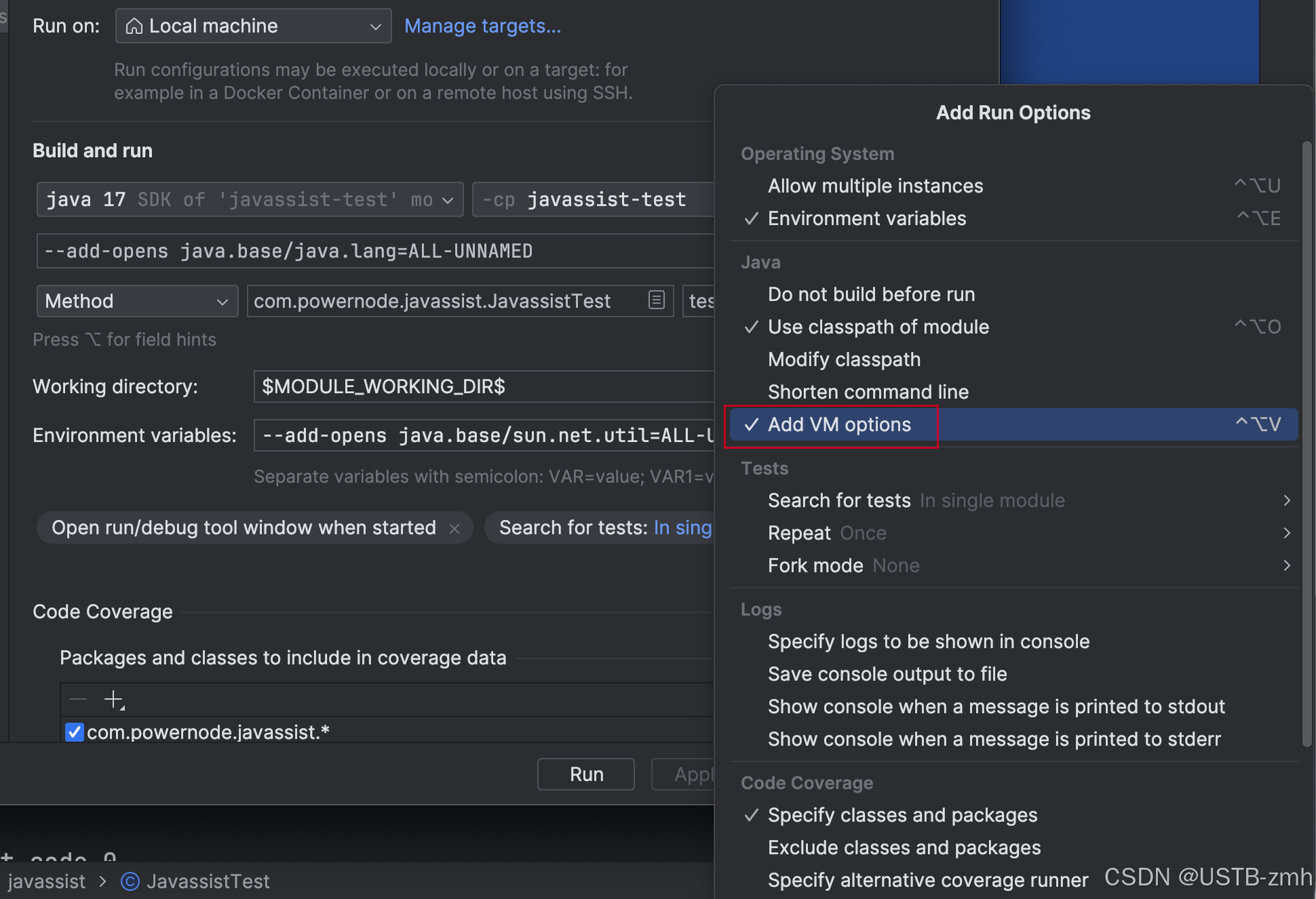Click the home icon in Local machine dropdown
This screenshot has height=899, width=1316.
click(x=134, y=26)
